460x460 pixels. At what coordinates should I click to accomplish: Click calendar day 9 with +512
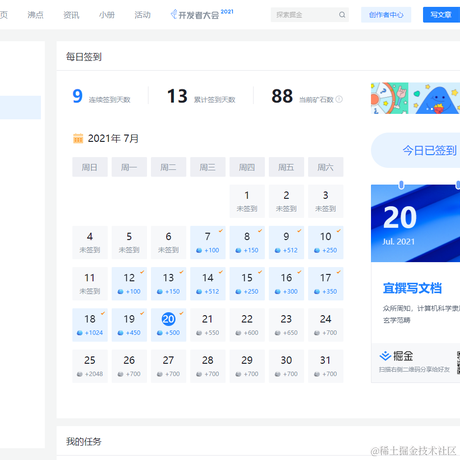[x=286, y=242]
